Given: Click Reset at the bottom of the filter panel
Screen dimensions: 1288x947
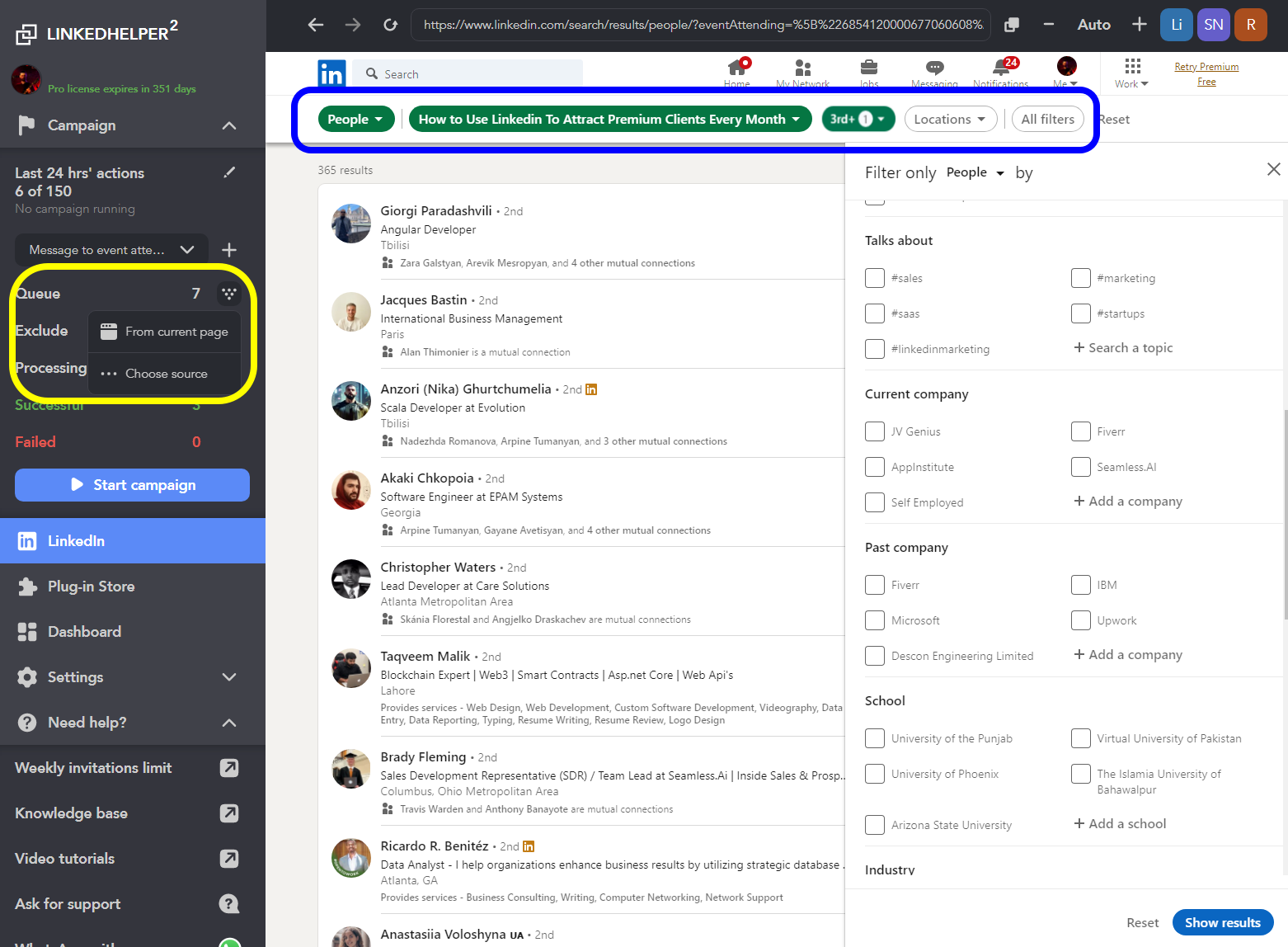Looking at the screenshot, I should (1142, 922).
